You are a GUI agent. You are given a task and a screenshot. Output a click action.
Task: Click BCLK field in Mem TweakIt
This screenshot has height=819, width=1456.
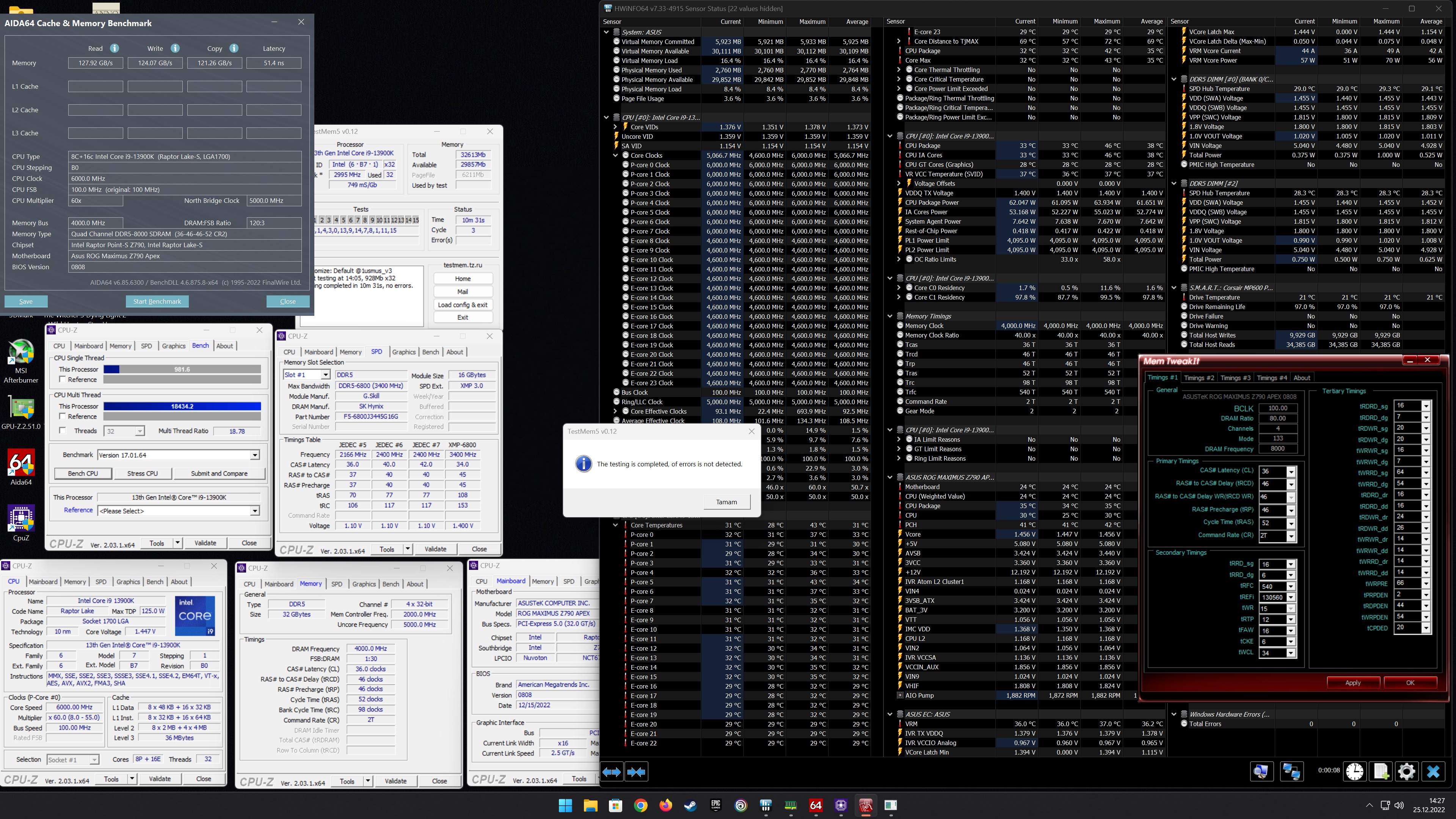(x=1277, y=408)
